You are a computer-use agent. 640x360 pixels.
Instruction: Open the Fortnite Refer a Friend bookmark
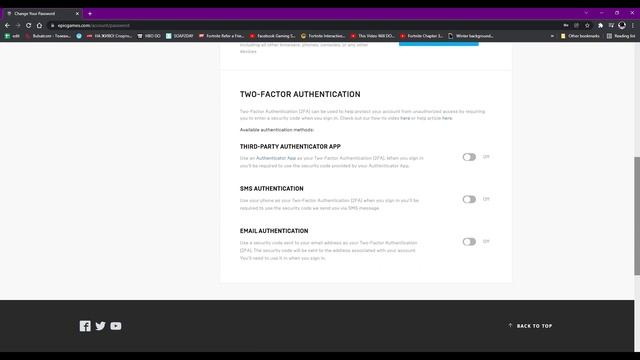(x=221, y=36)
